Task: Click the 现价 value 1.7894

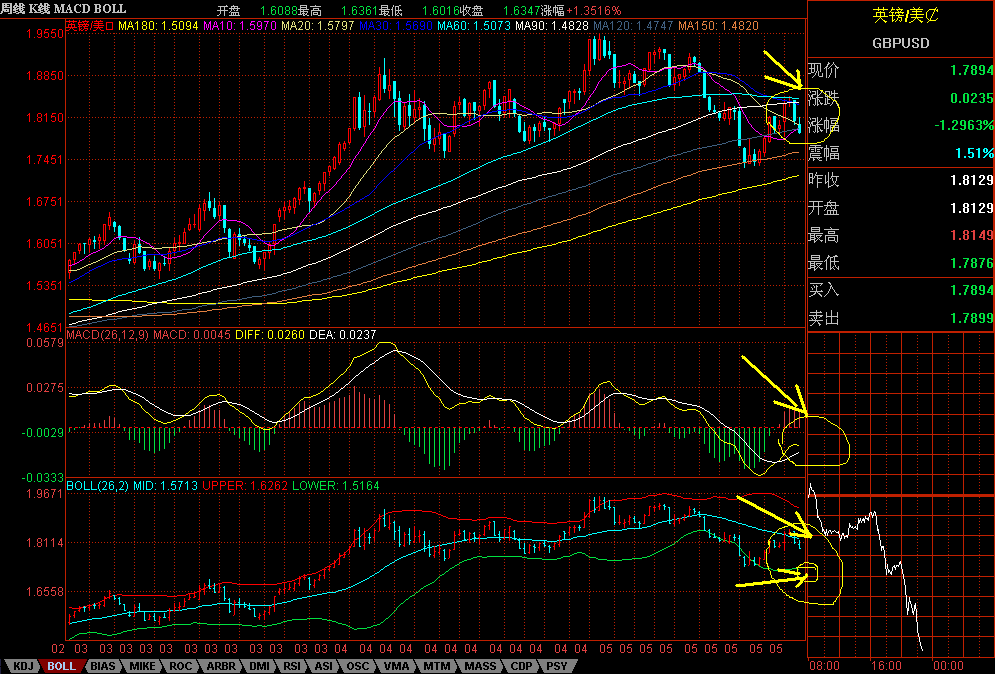Action: (972, 70)
